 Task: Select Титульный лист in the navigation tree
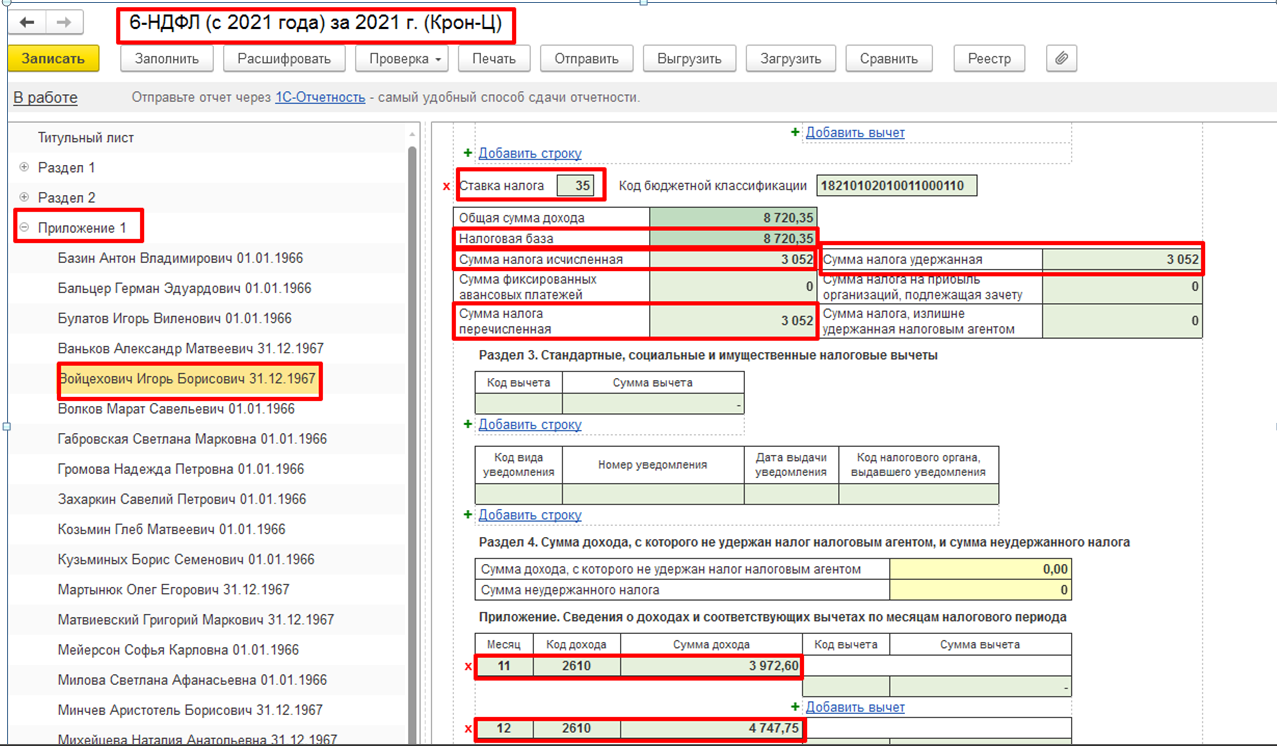coord(86,138)
